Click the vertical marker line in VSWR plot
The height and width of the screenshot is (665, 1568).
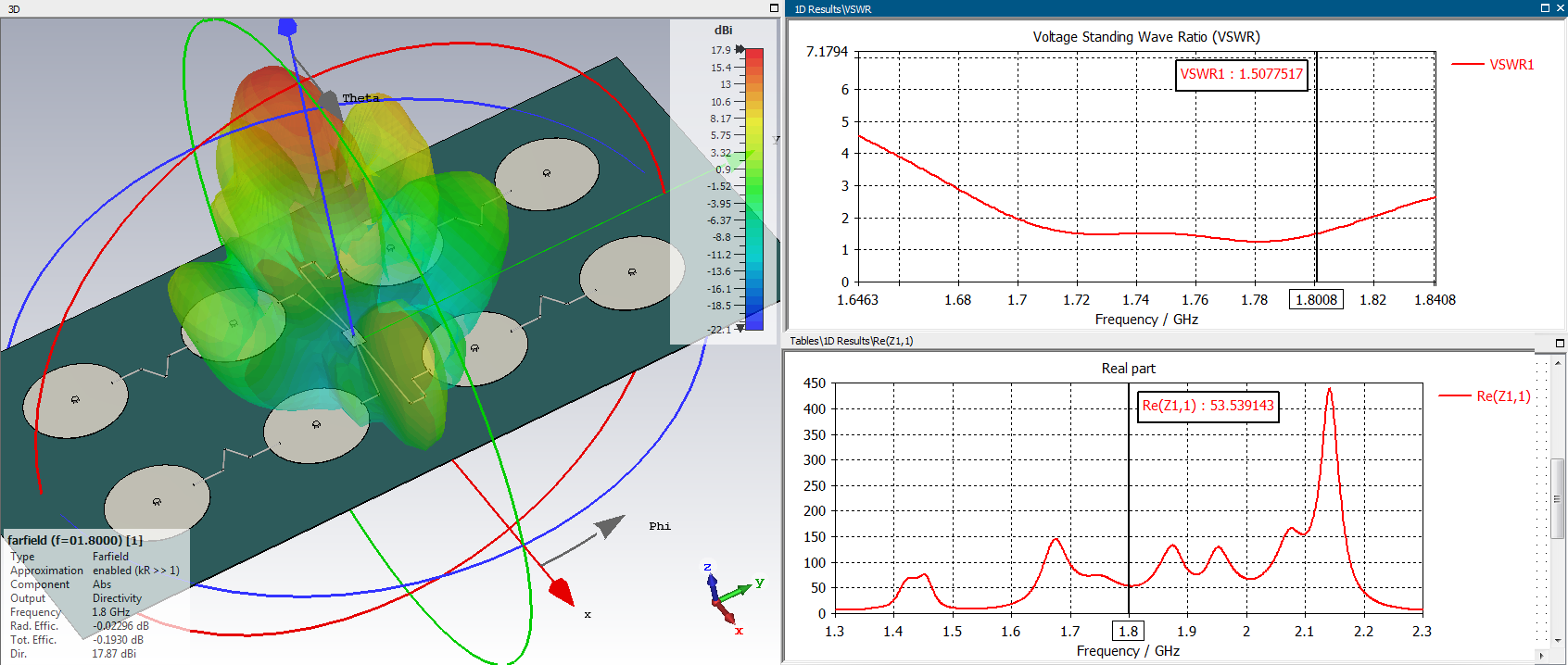tap(1316, 167)
